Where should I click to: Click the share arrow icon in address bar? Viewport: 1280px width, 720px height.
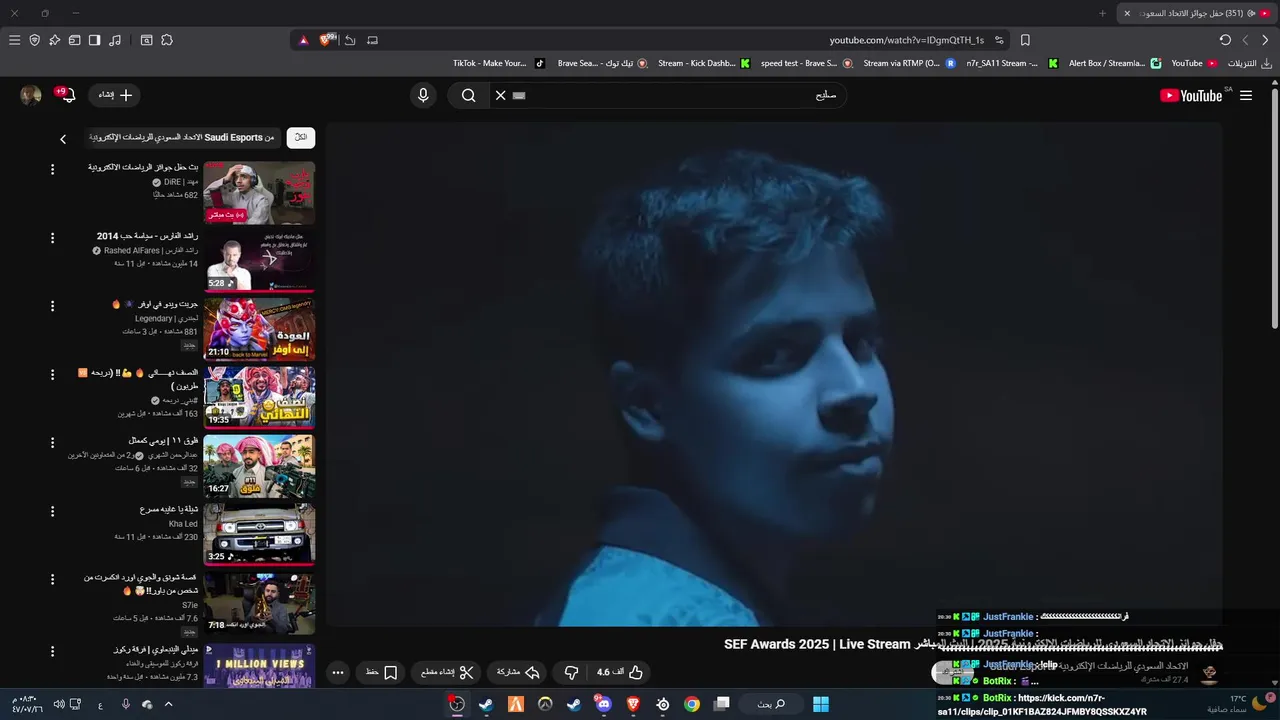coord(350,40)
